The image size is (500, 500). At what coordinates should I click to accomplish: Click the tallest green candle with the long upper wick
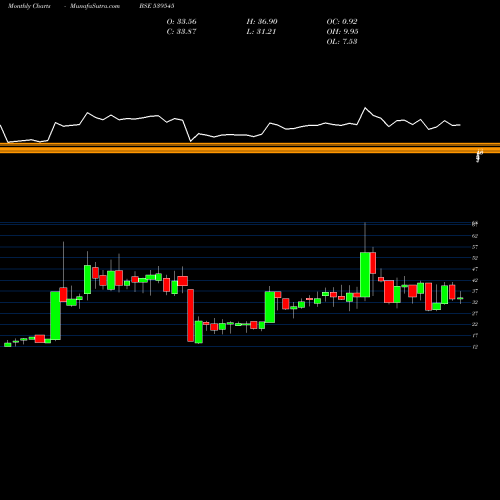point(365,275)
